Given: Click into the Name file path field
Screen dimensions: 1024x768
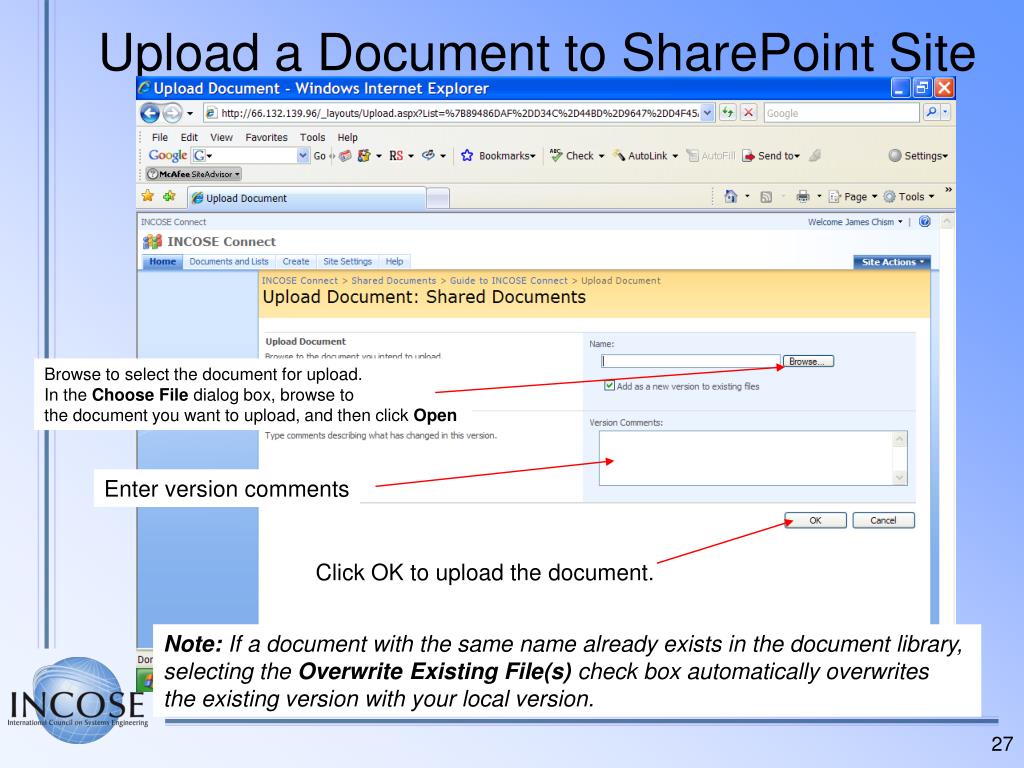Looking at the screenshot, I should (690, 361).
